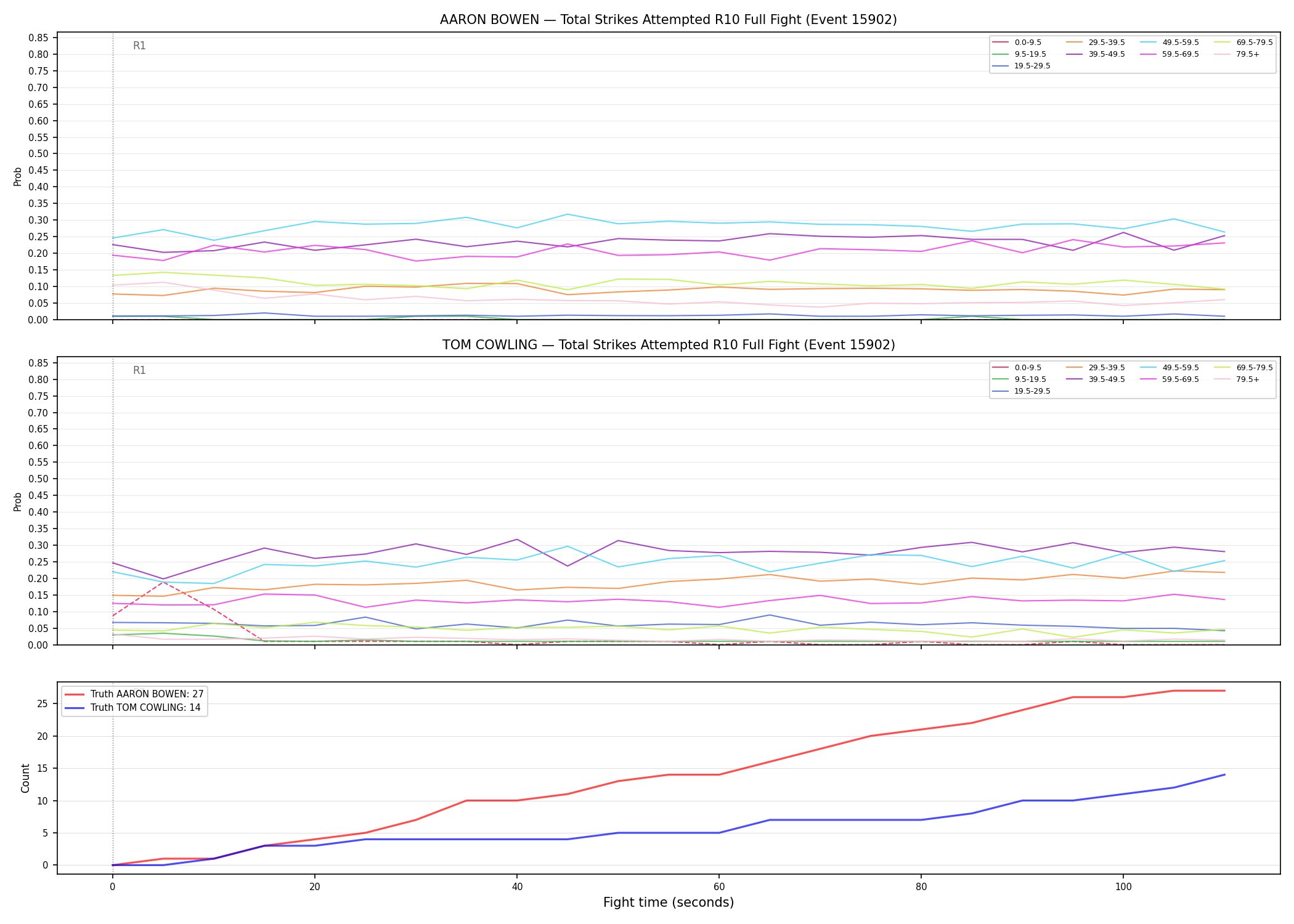Image resolution: width=1294 pixels, height=924 pixels.
Task: Click the 40 tick label on the fight time axis
Action: 517,887
